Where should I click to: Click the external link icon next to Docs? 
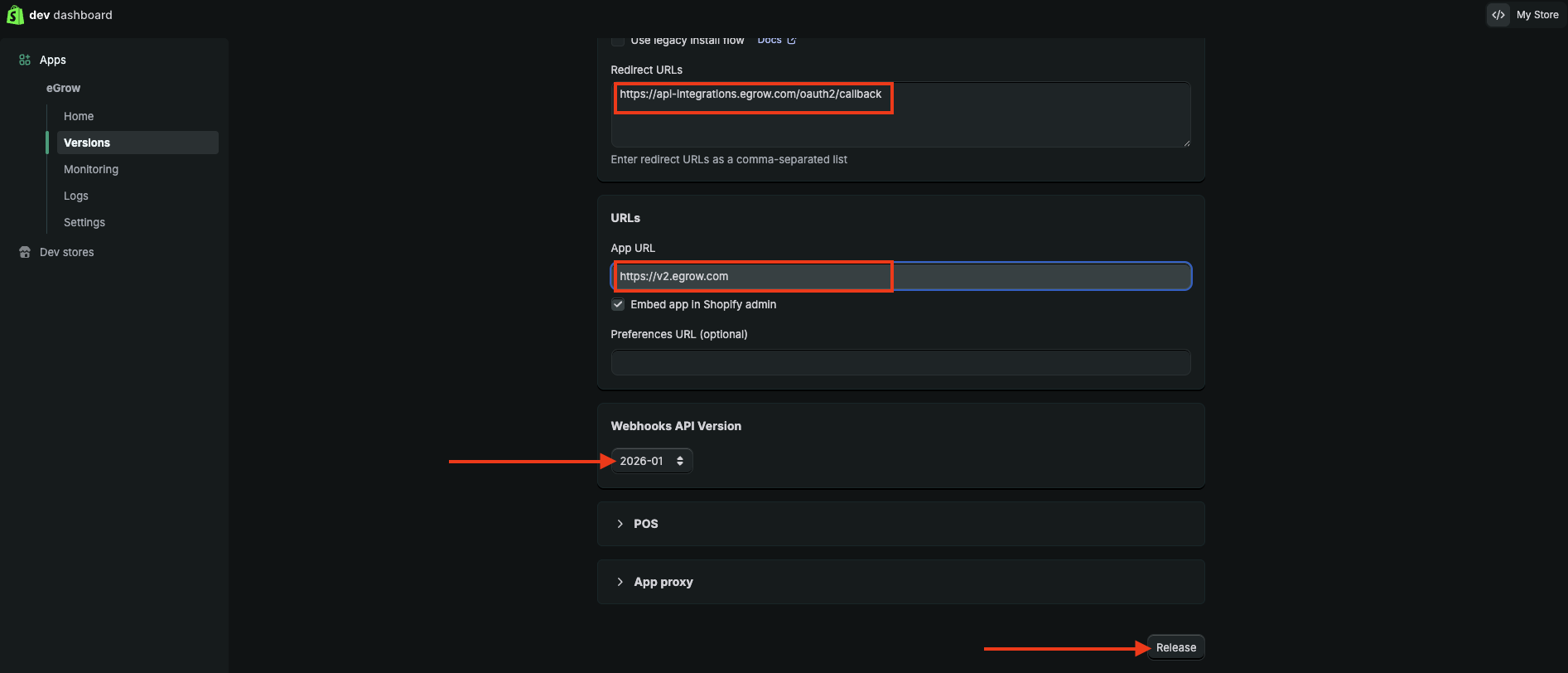[x=792, y=40]
